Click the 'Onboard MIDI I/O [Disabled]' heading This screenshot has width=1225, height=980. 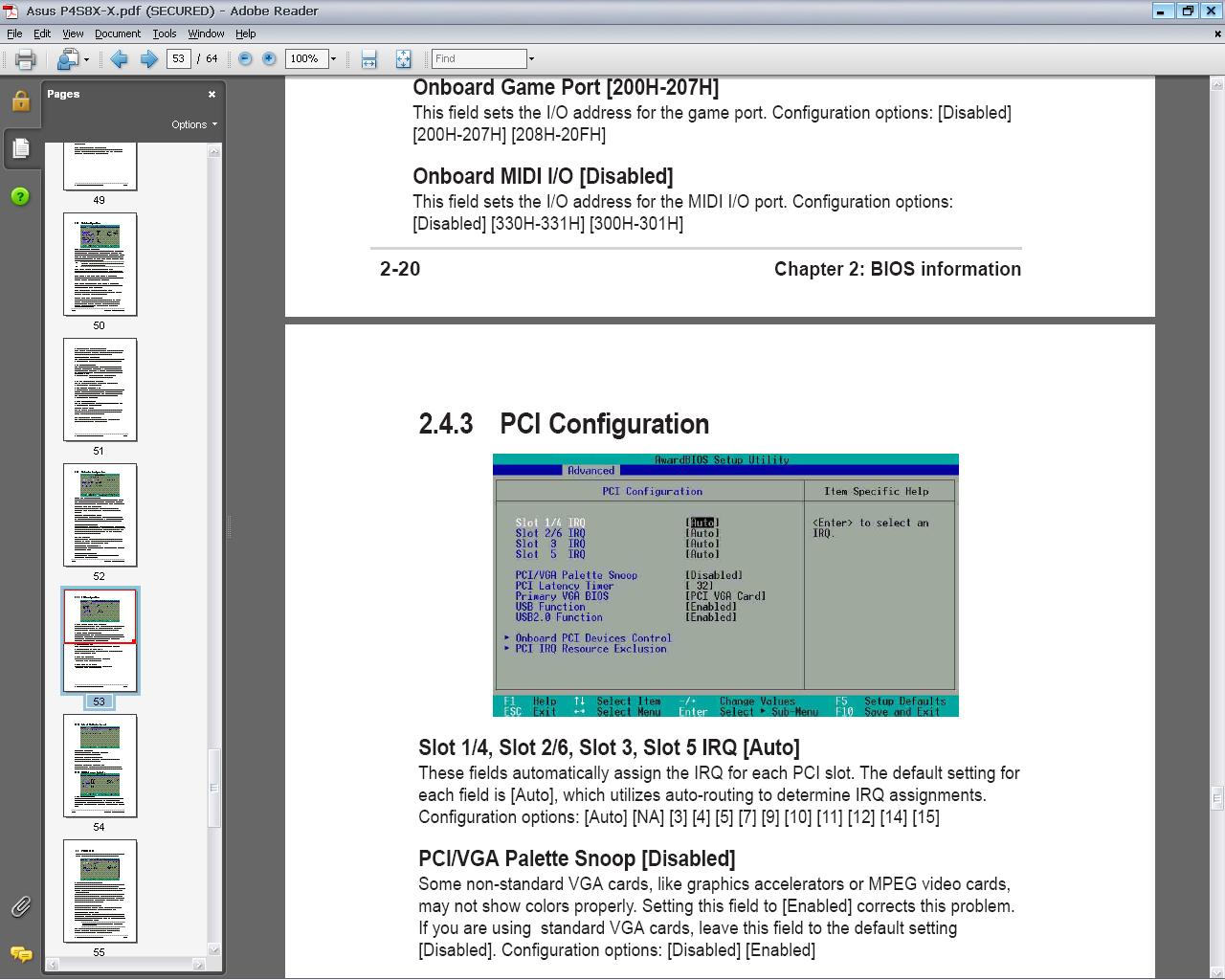(x=543, y=176)
